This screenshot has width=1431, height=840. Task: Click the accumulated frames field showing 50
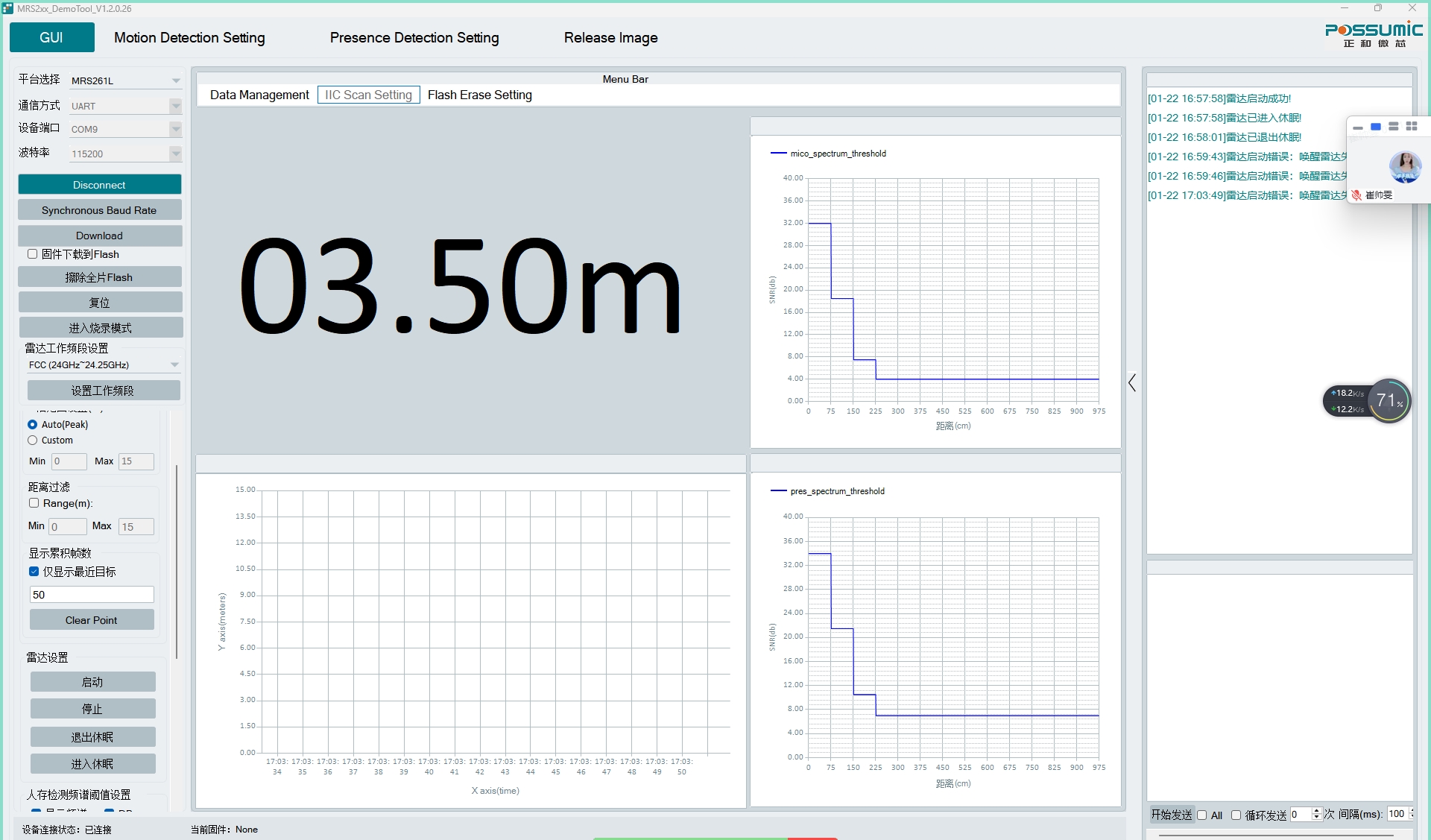pos(91,595)
